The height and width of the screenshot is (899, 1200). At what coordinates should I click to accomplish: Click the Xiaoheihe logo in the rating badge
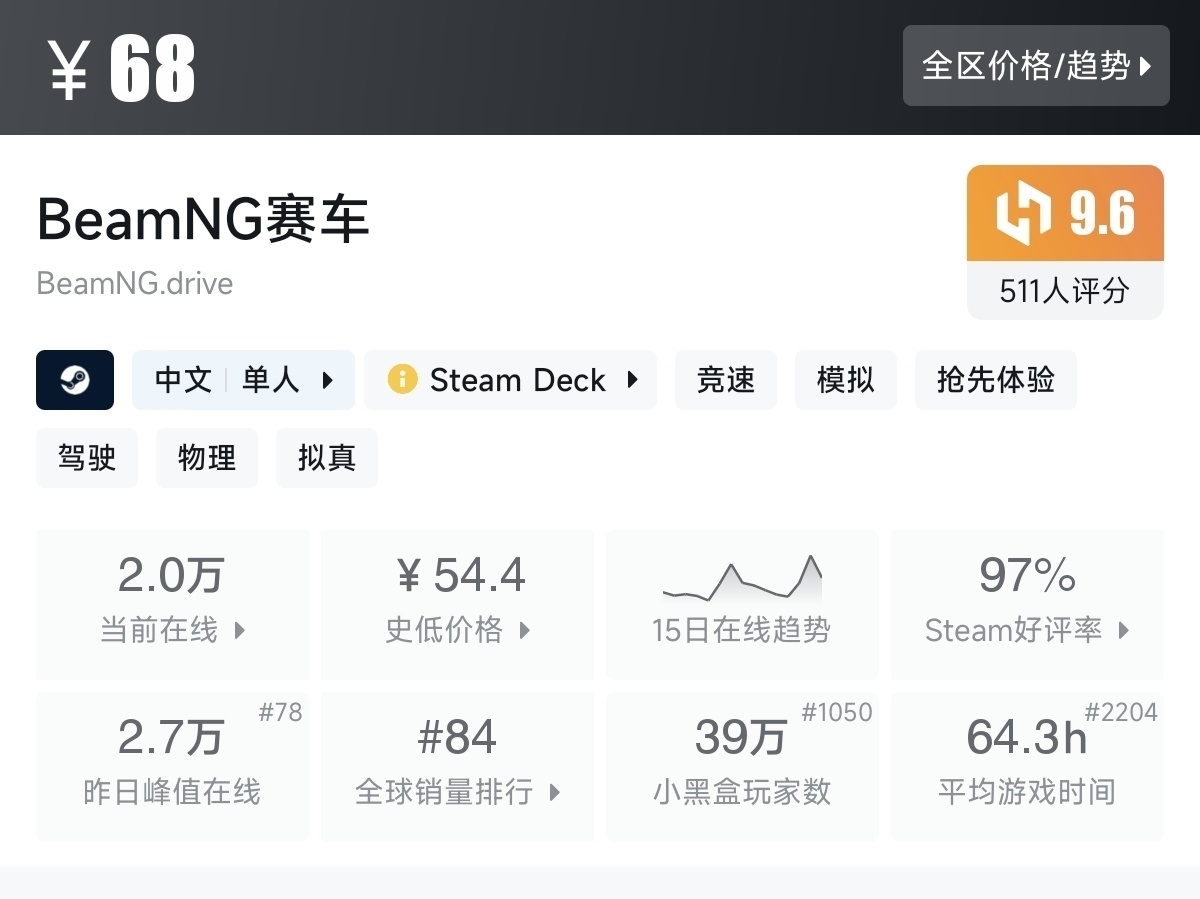(x=1023, y=213)
